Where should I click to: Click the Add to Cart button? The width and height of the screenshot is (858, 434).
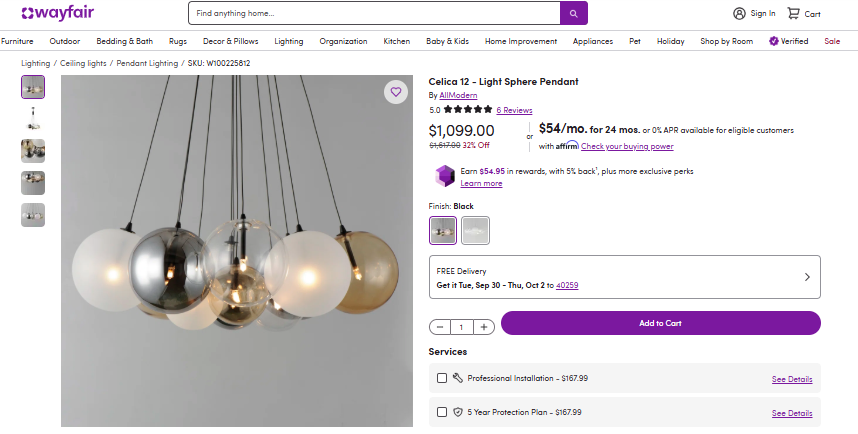point(660,323)
